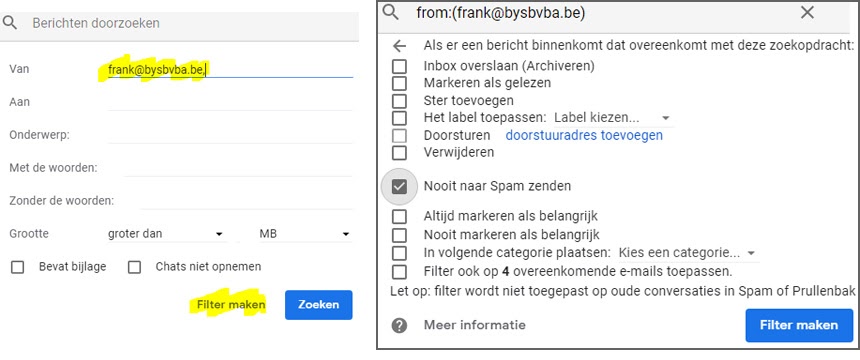The width and height of the screenshot is (860, 360).
Task: Open the Meer informatie link
Action: 474,325
